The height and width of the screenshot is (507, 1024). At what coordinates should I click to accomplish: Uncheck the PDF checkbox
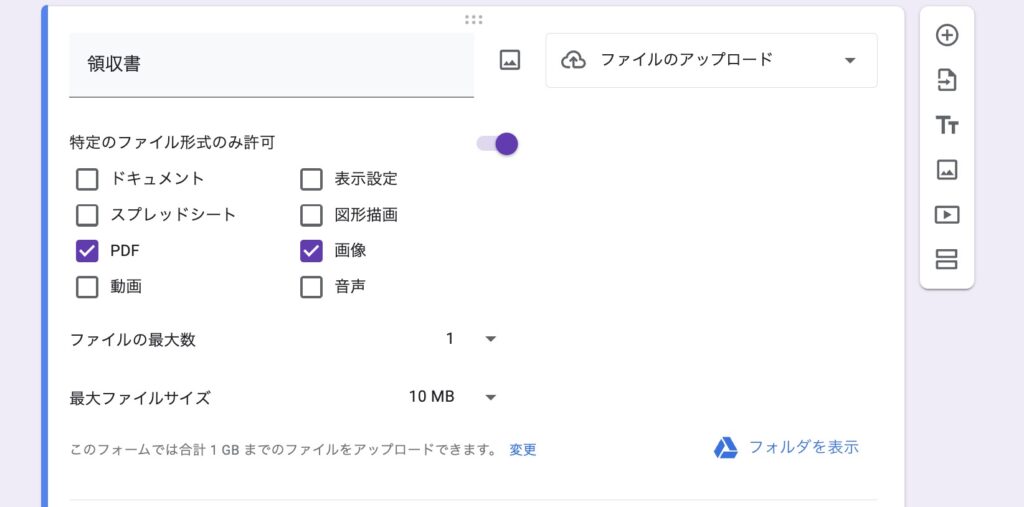coord(87,251)
